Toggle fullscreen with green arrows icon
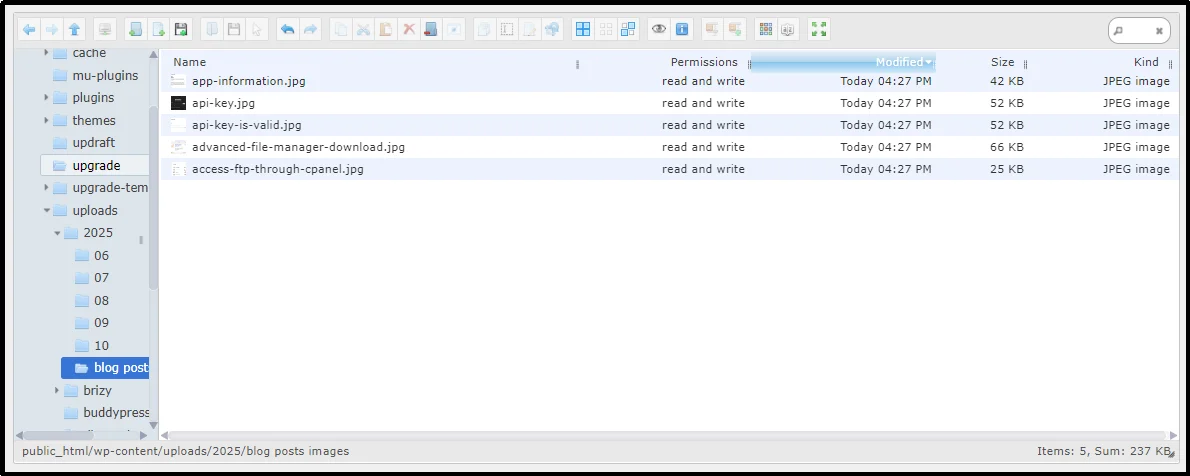1190x476 pixels. pyautogui.click(x=819, y=30)
